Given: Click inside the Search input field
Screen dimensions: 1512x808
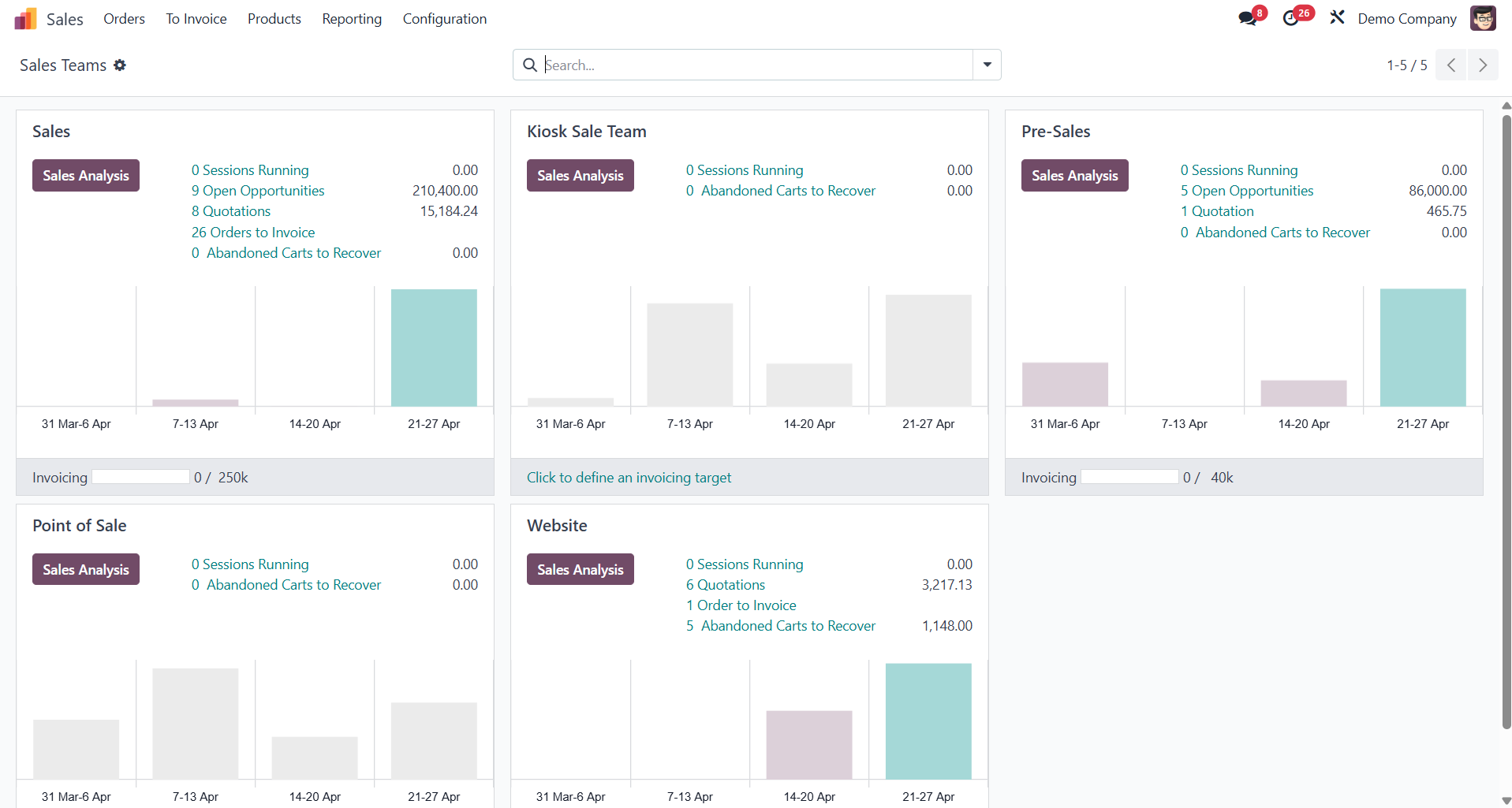Looking at the screenshot, I should (710, 65).
